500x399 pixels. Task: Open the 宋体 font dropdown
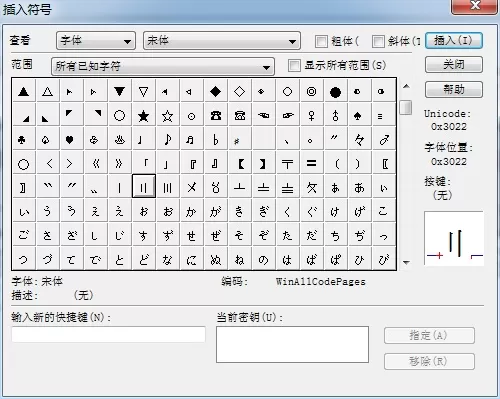pos(222,41)
